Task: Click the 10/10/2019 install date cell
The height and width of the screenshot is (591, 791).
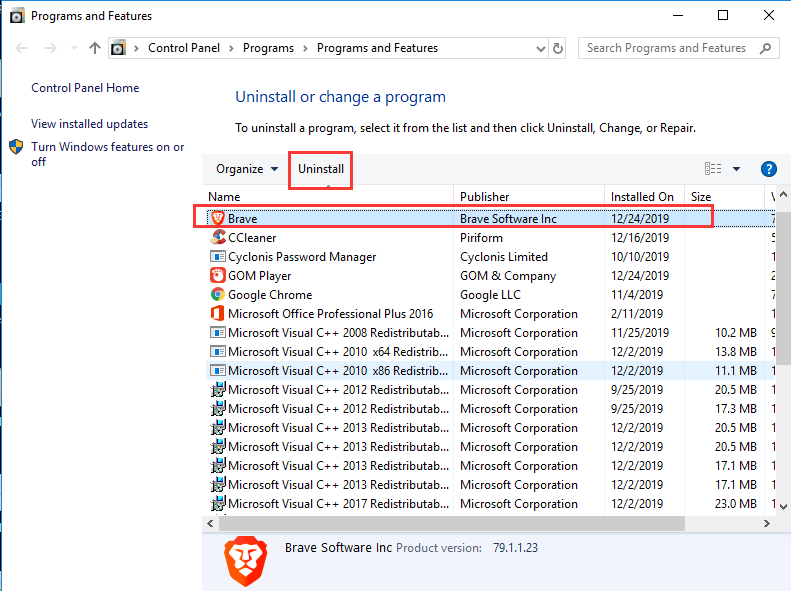Action: point(640,257)
